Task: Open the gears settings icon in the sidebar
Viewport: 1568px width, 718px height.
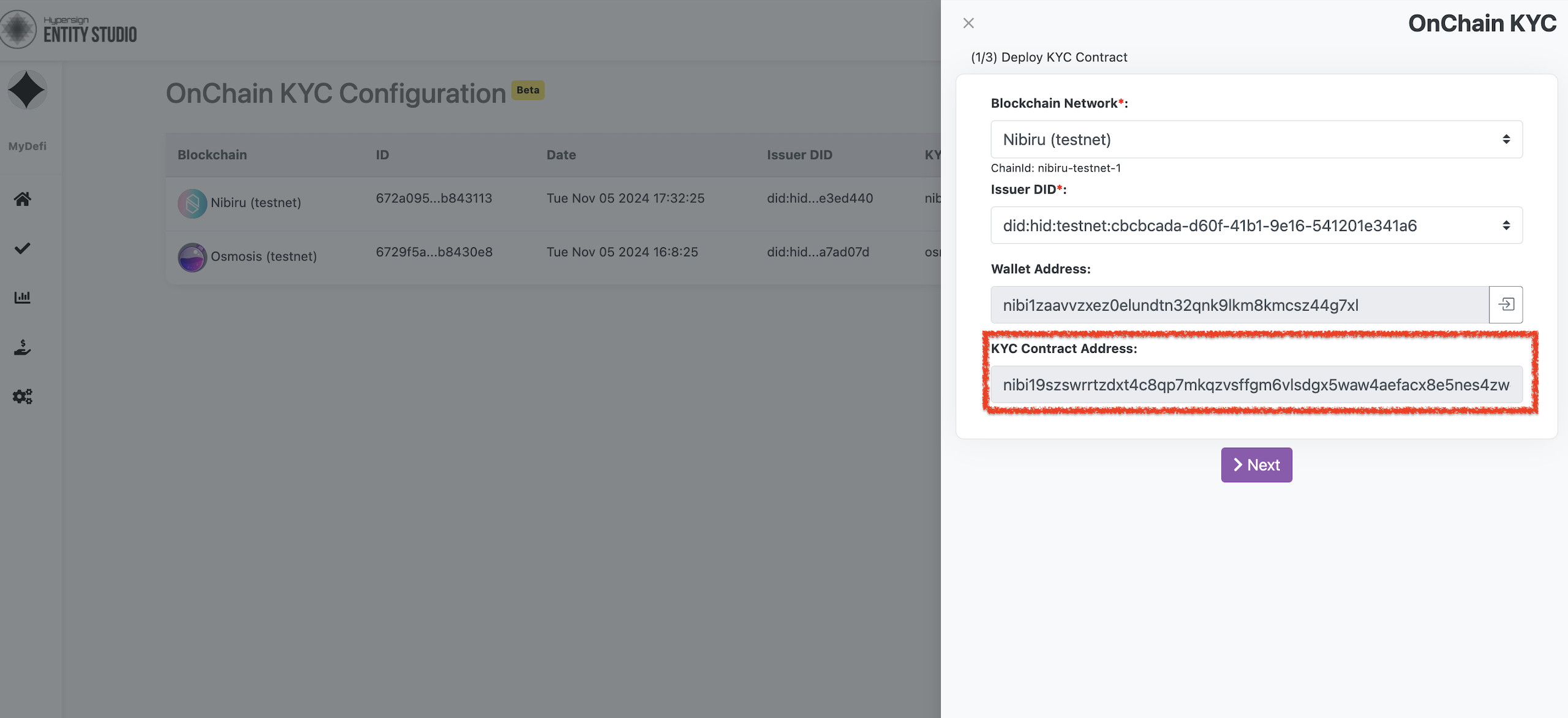Action: click(23, 396)
